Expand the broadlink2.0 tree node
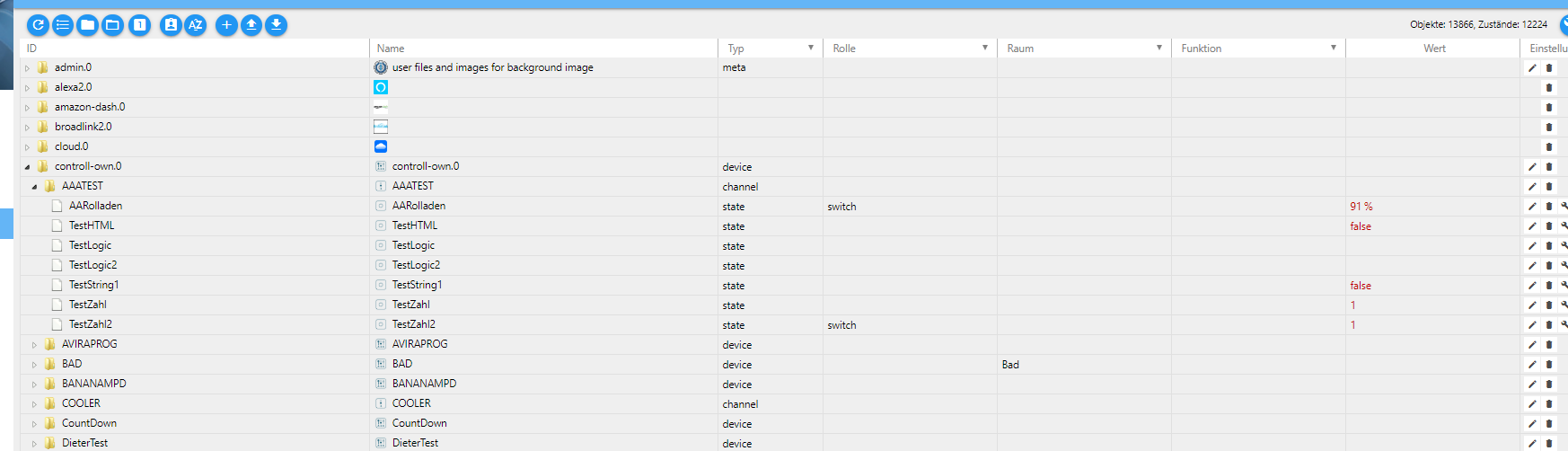The width and height of the screenshot is (1568, 451). pyautogui.click(x=27, y=128)
